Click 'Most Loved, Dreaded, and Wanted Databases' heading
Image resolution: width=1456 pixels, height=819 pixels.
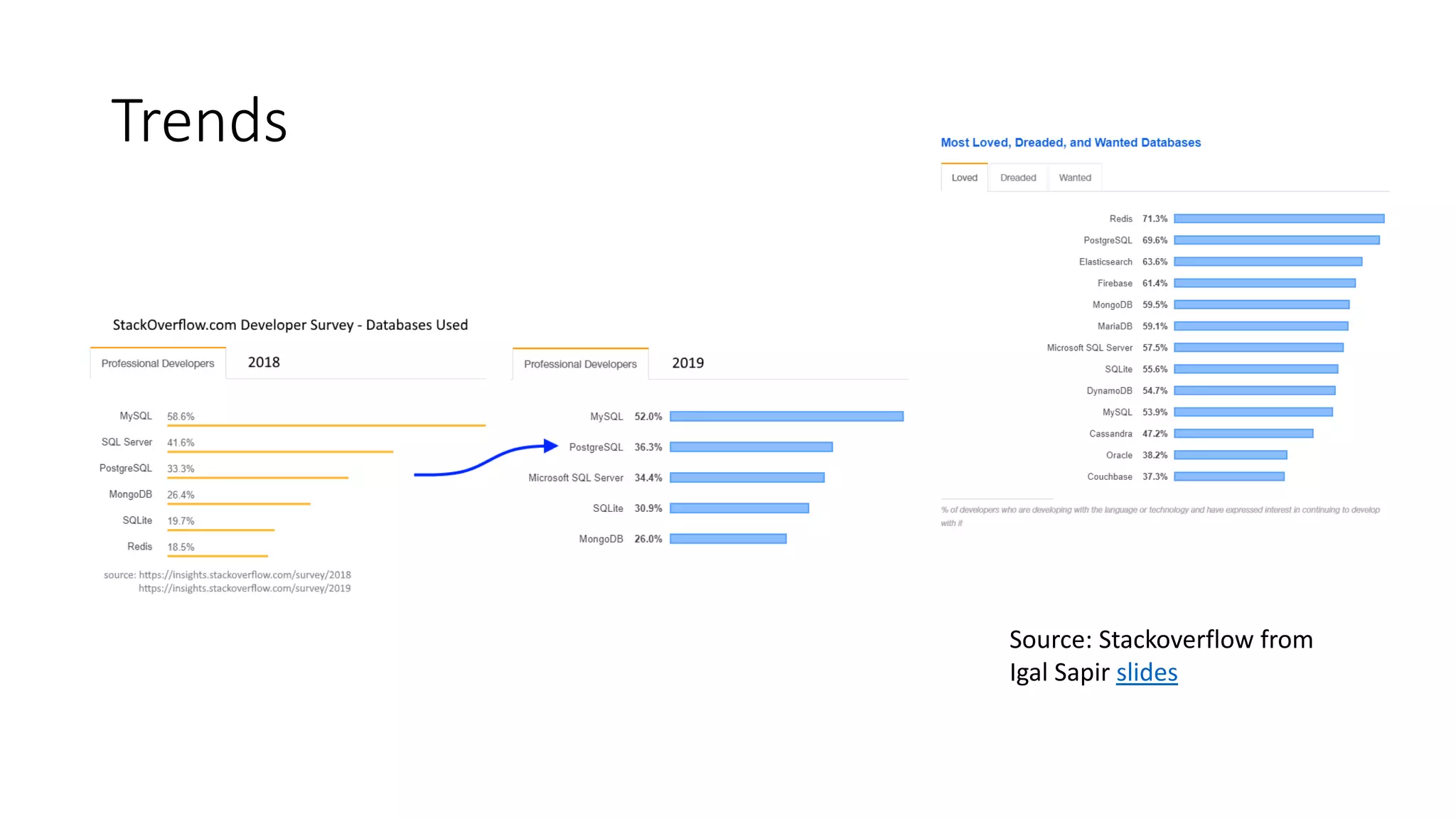tap(1070, 143)
